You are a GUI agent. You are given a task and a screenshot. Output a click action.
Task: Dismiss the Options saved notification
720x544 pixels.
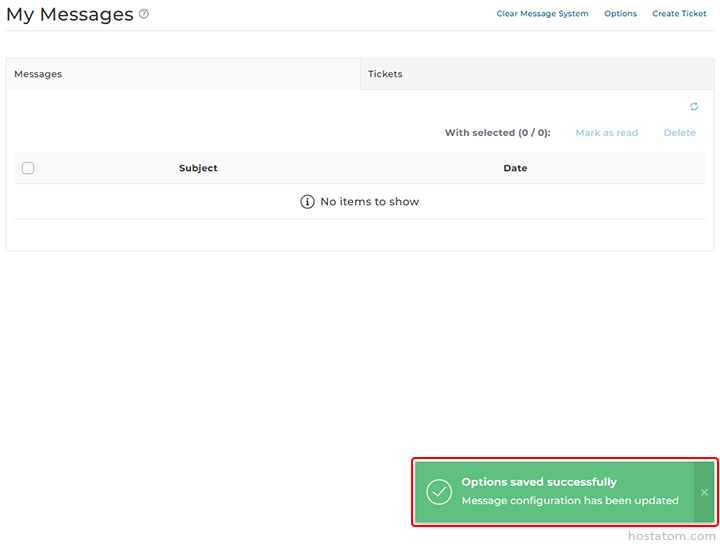coord(704,492)
